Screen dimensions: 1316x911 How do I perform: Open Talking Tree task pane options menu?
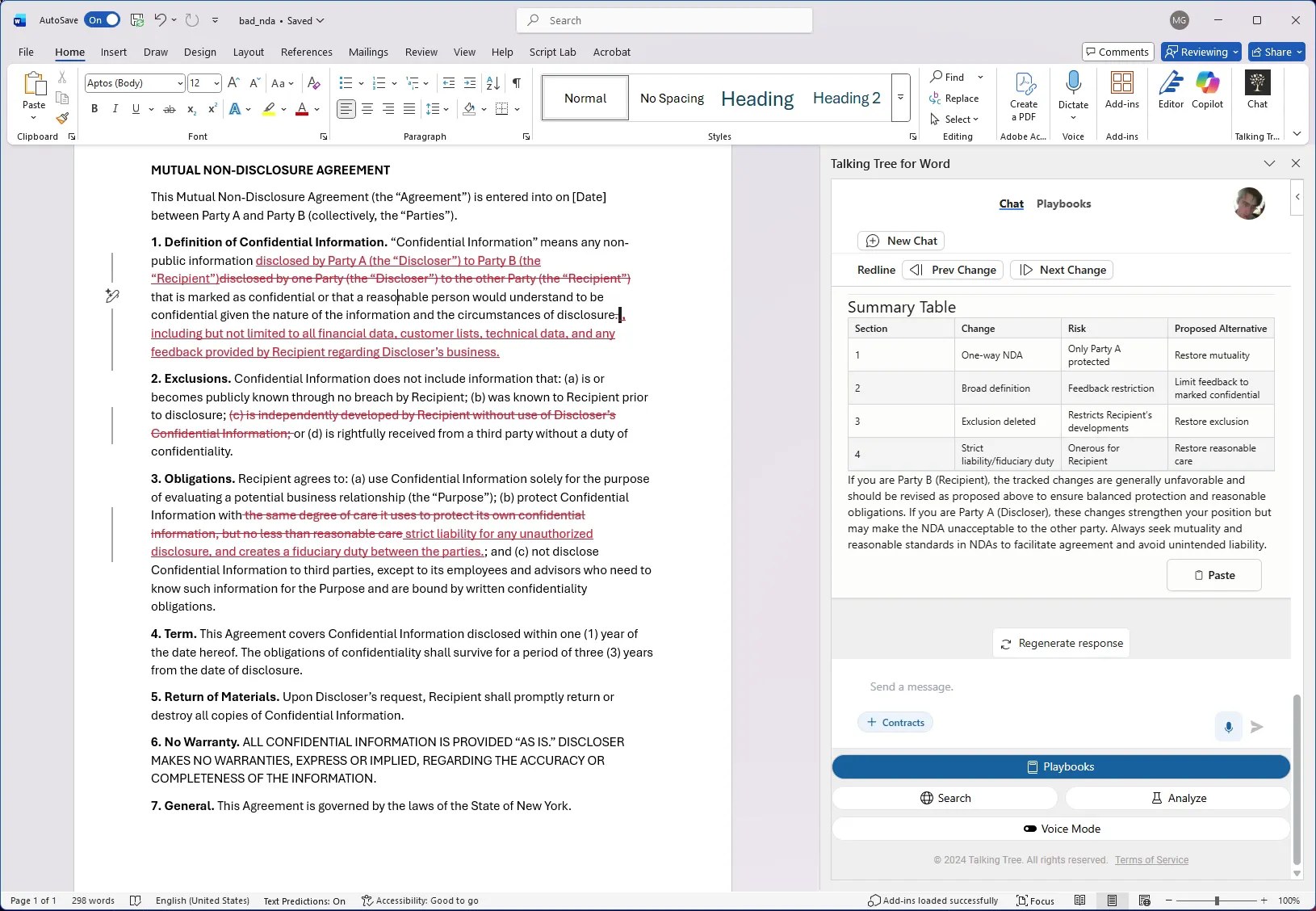click(x=1269, y=163)
